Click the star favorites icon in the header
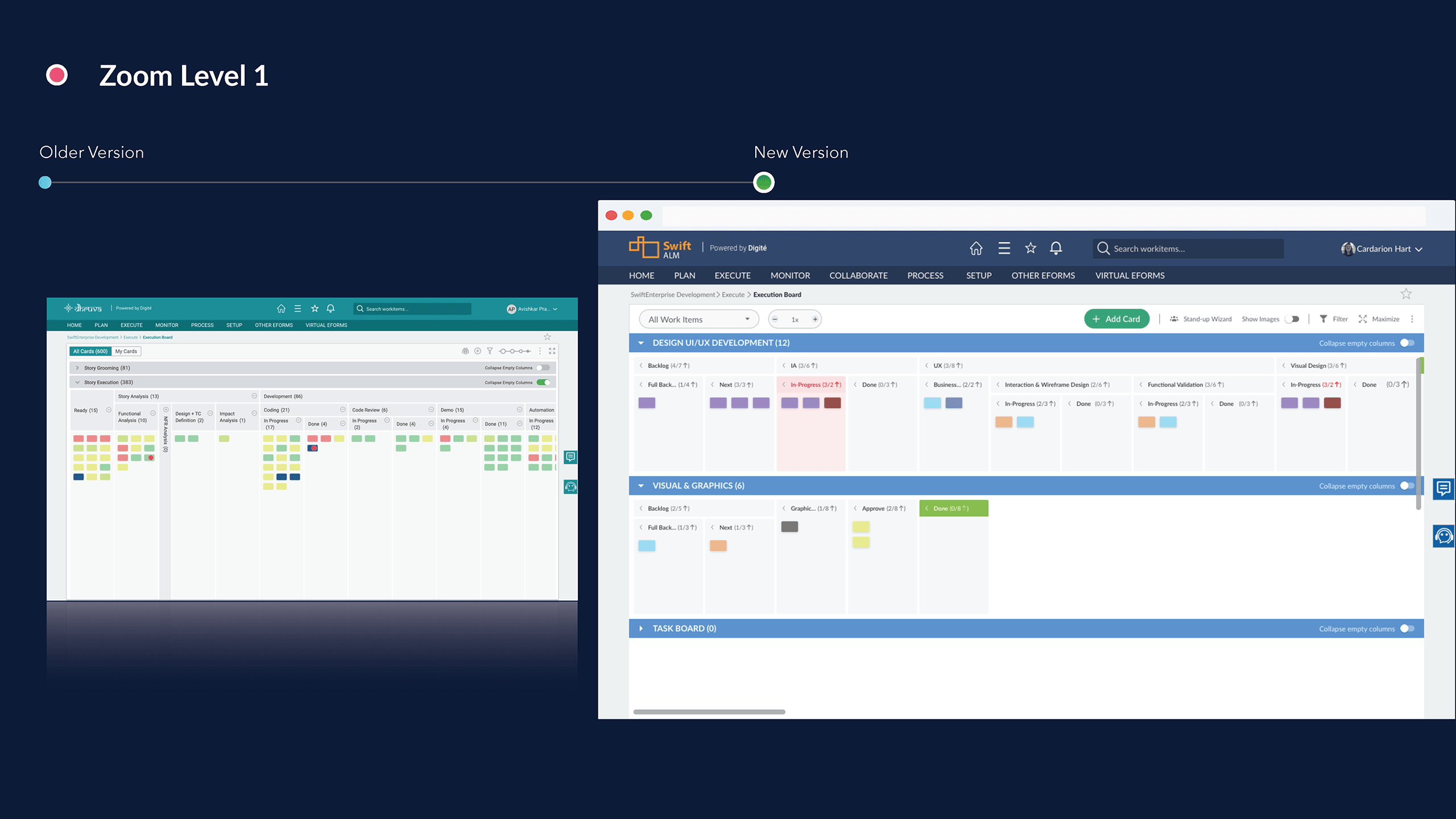Image resolution: width=1456 pixels, height=819 pixels. pyautogui.click(x=1030, y=249)
